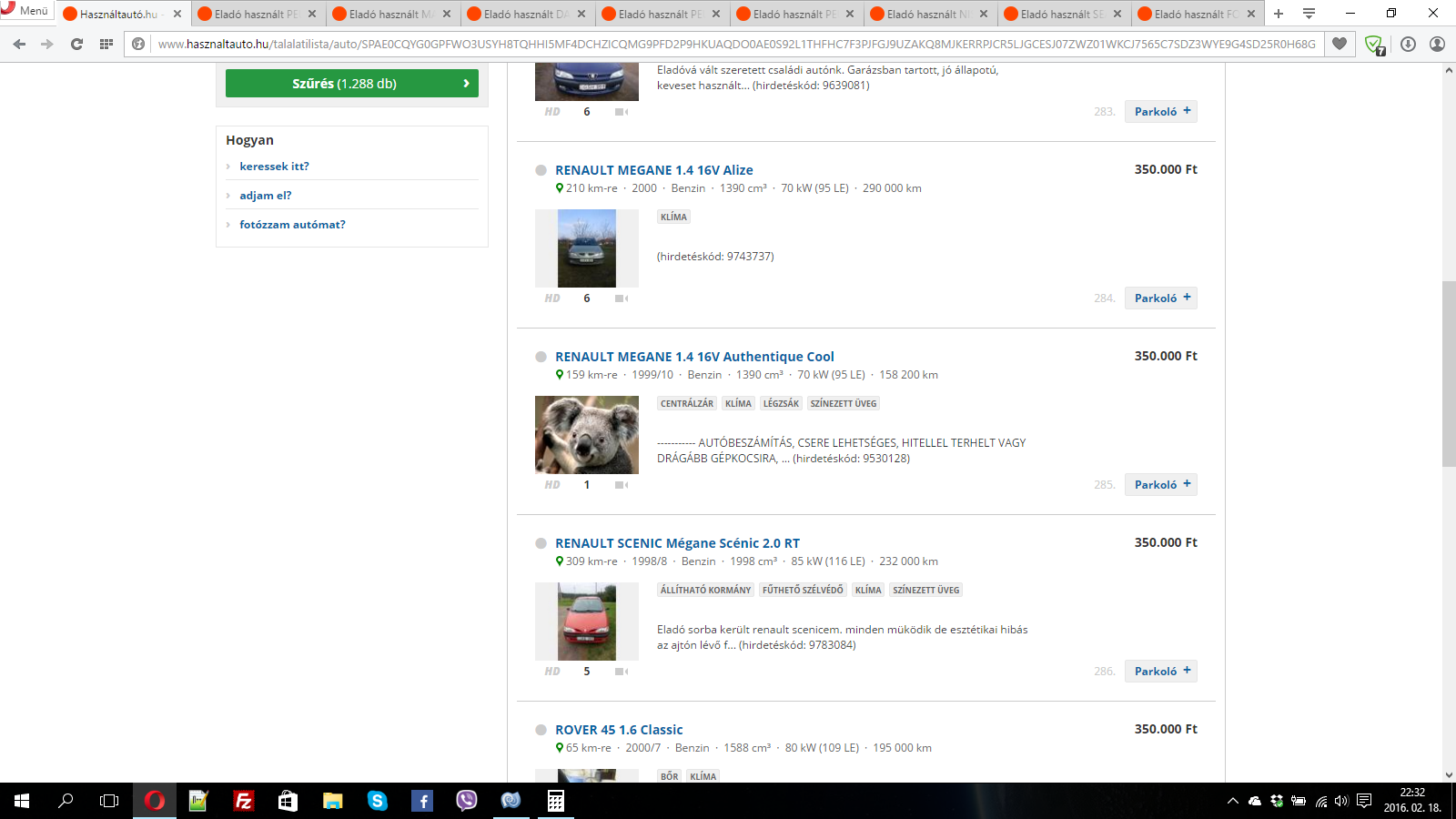Toggle the gray marker beside Megane Alize
Viewport: 1456px width, 819px height.
541,170
